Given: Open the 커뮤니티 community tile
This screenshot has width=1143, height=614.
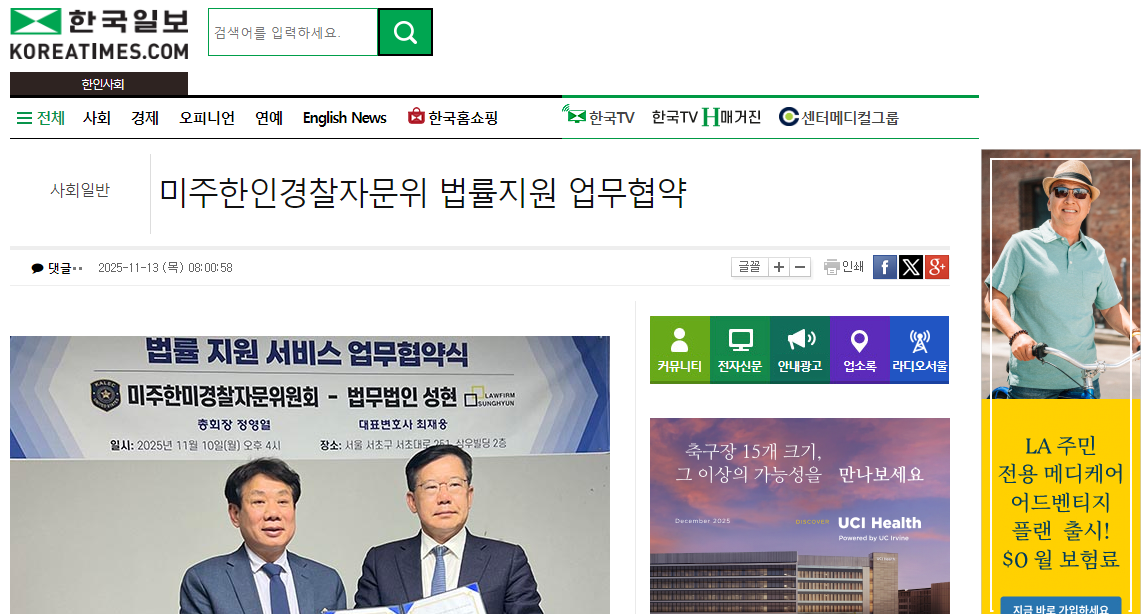Looking at the screenshot, I should click(679, 349).
